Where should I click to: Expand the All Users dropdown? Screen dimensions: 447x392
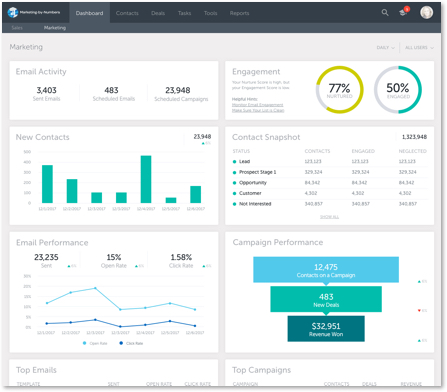(x=419, y=48)
